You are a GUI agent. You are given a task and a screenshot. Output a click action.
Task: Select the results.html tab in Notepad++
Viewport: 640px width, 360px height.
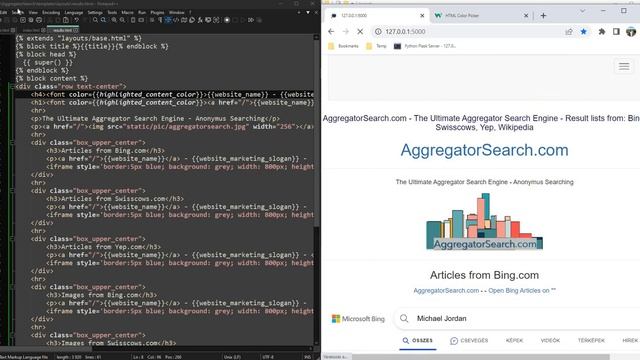coord(62,30)
